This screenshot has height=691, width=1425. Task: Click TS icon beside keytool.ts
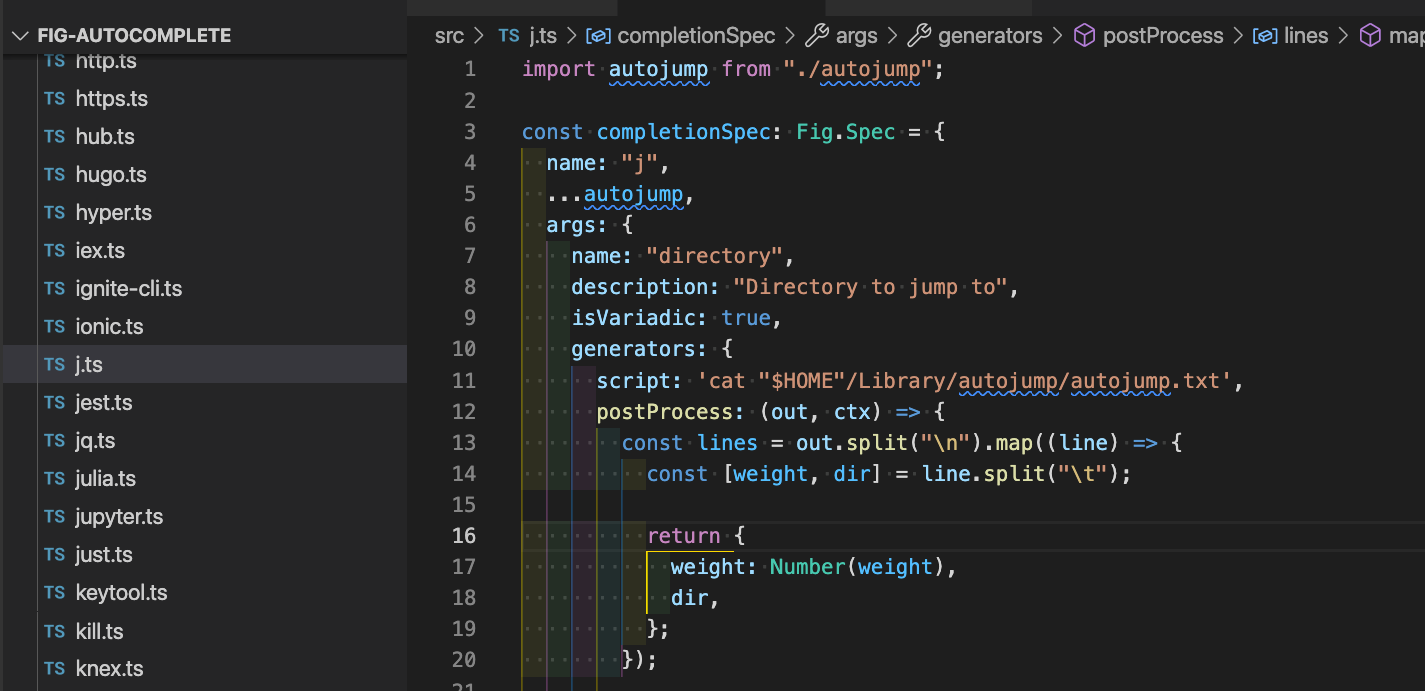pos(55,593)
